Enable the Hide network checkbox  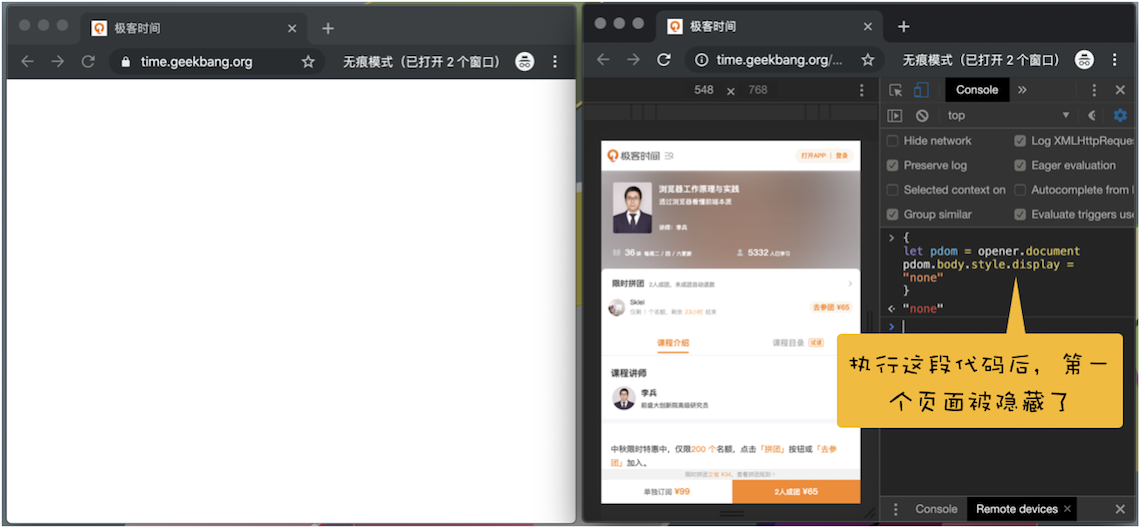(893, 141)
